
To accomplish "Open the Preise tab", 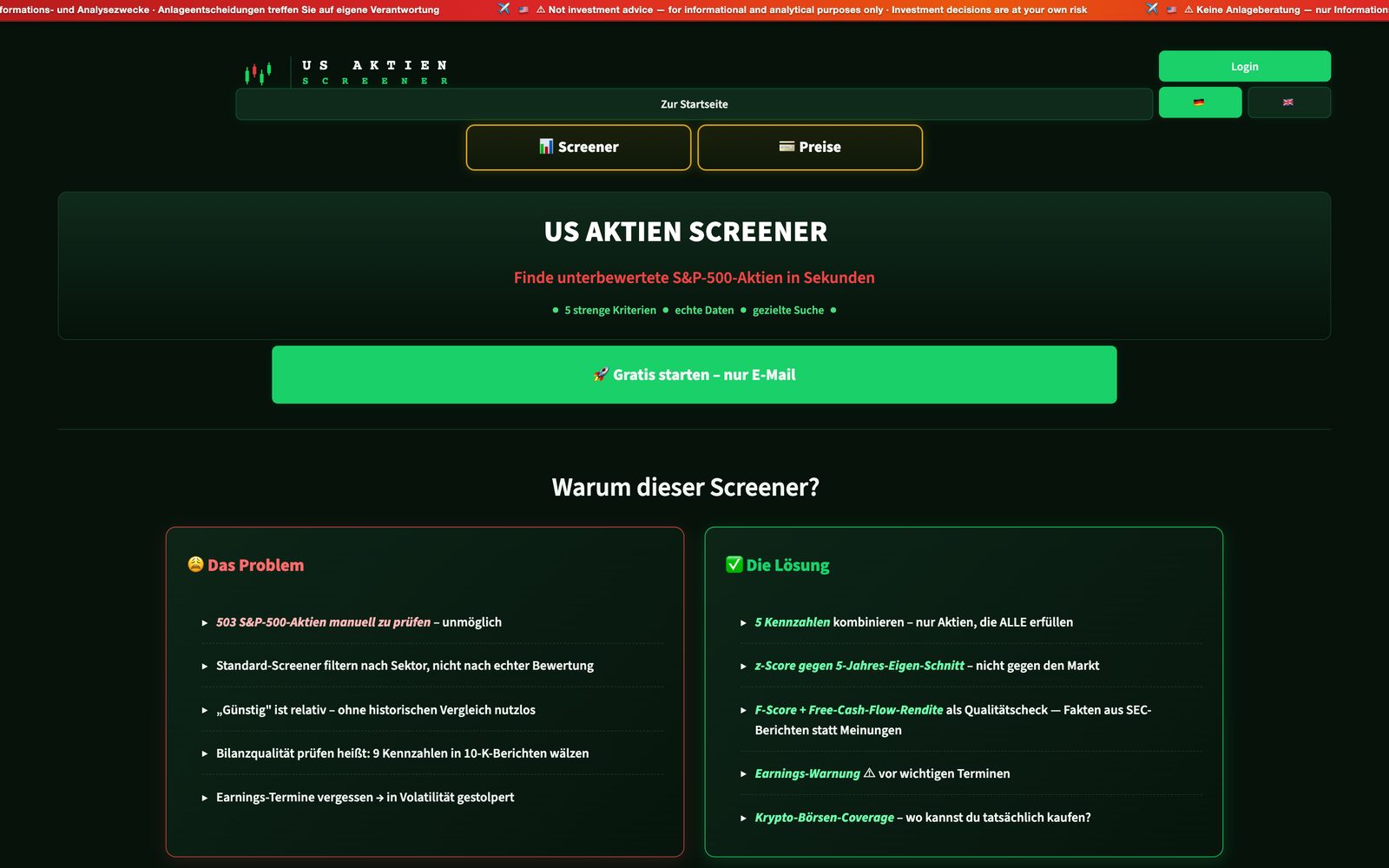I will pos(810,147).
